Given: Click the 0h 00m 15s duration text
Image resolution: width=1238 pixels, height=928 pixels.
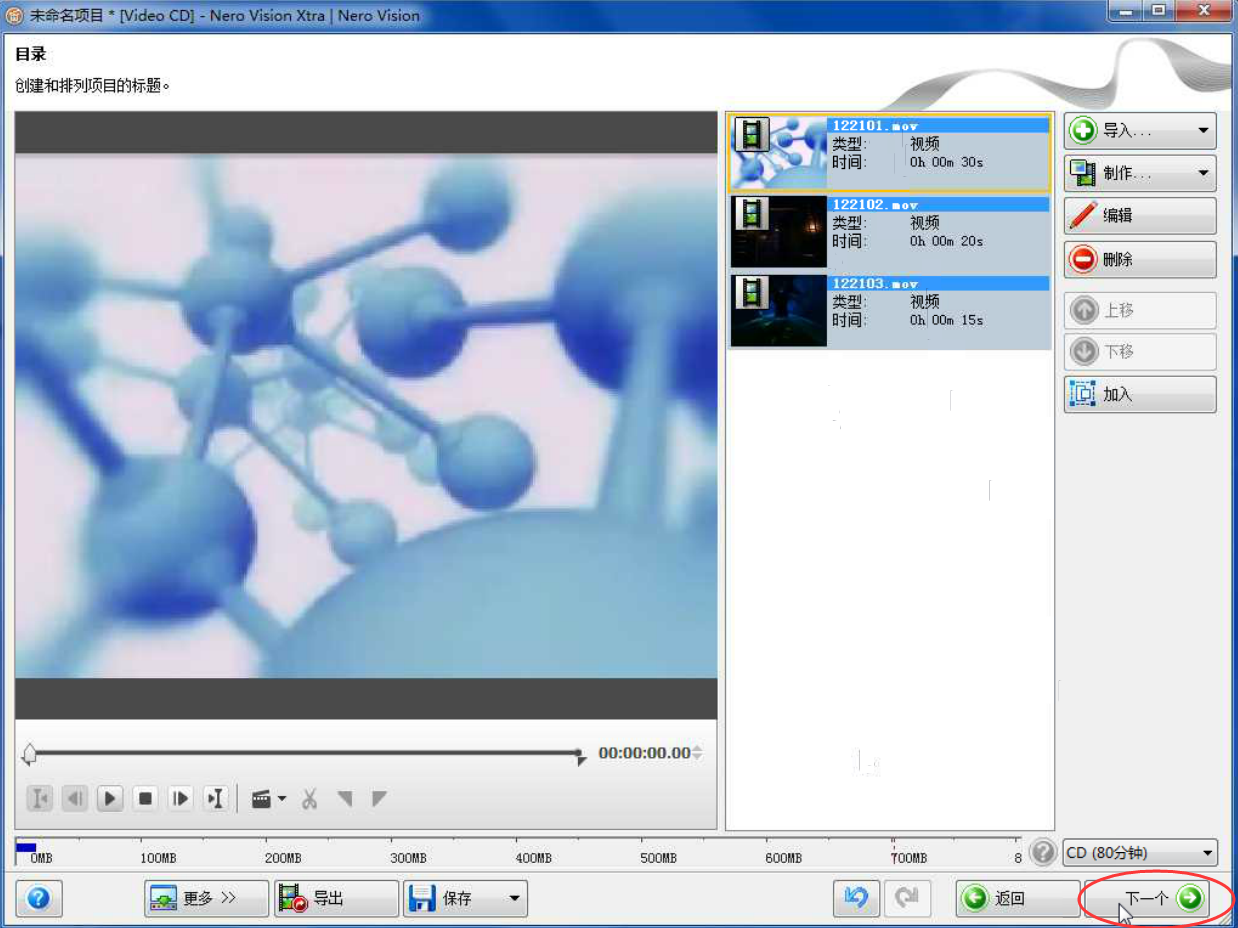Looking at the screenshot, I should (x=946, y=320).
